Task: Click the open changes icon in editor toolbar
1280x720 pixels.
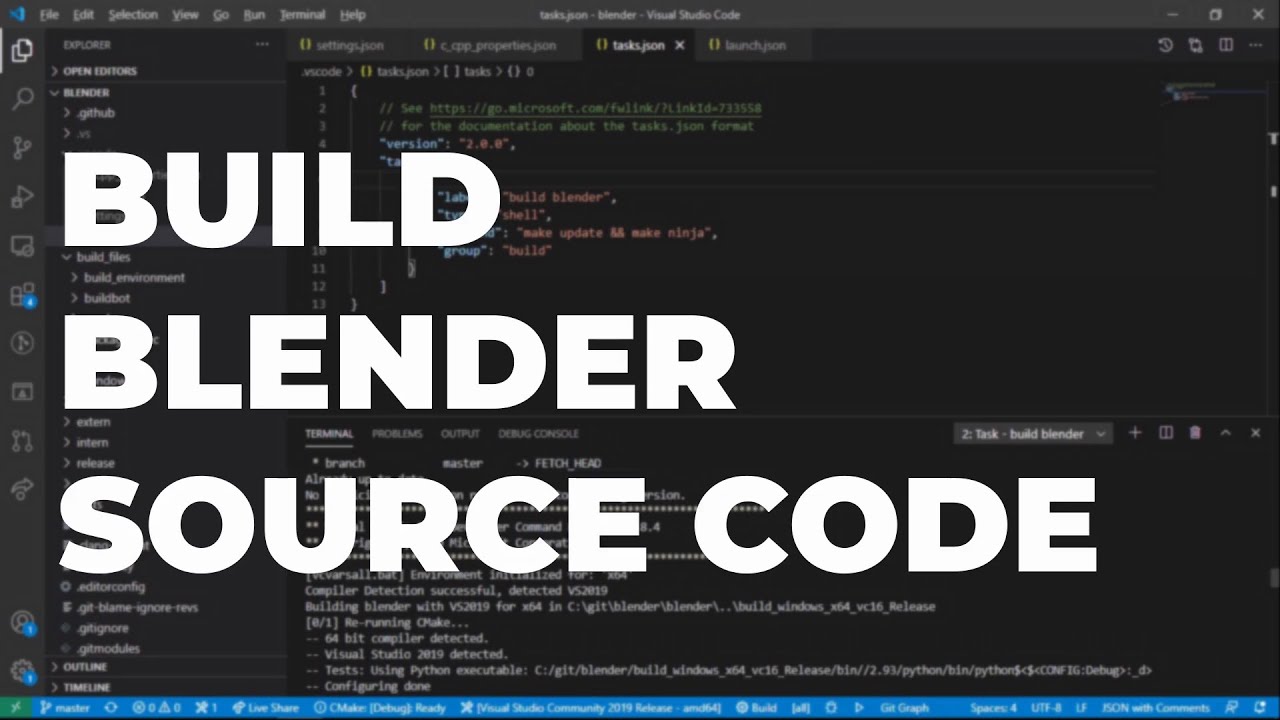Action: [1195, 45]
